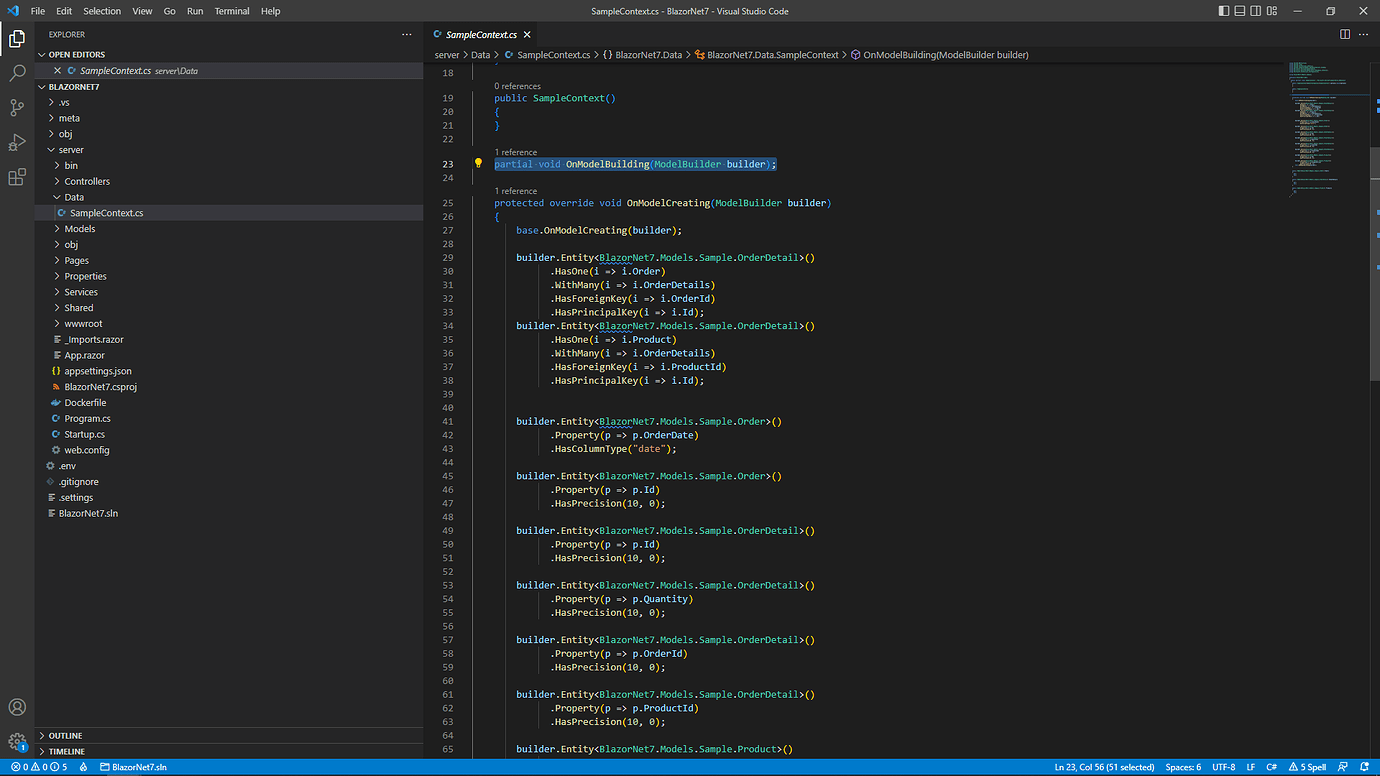The height and width of the screenshot is (776, 1380).
Task: Open the Run and Debug view
Action: click(17, 142)
